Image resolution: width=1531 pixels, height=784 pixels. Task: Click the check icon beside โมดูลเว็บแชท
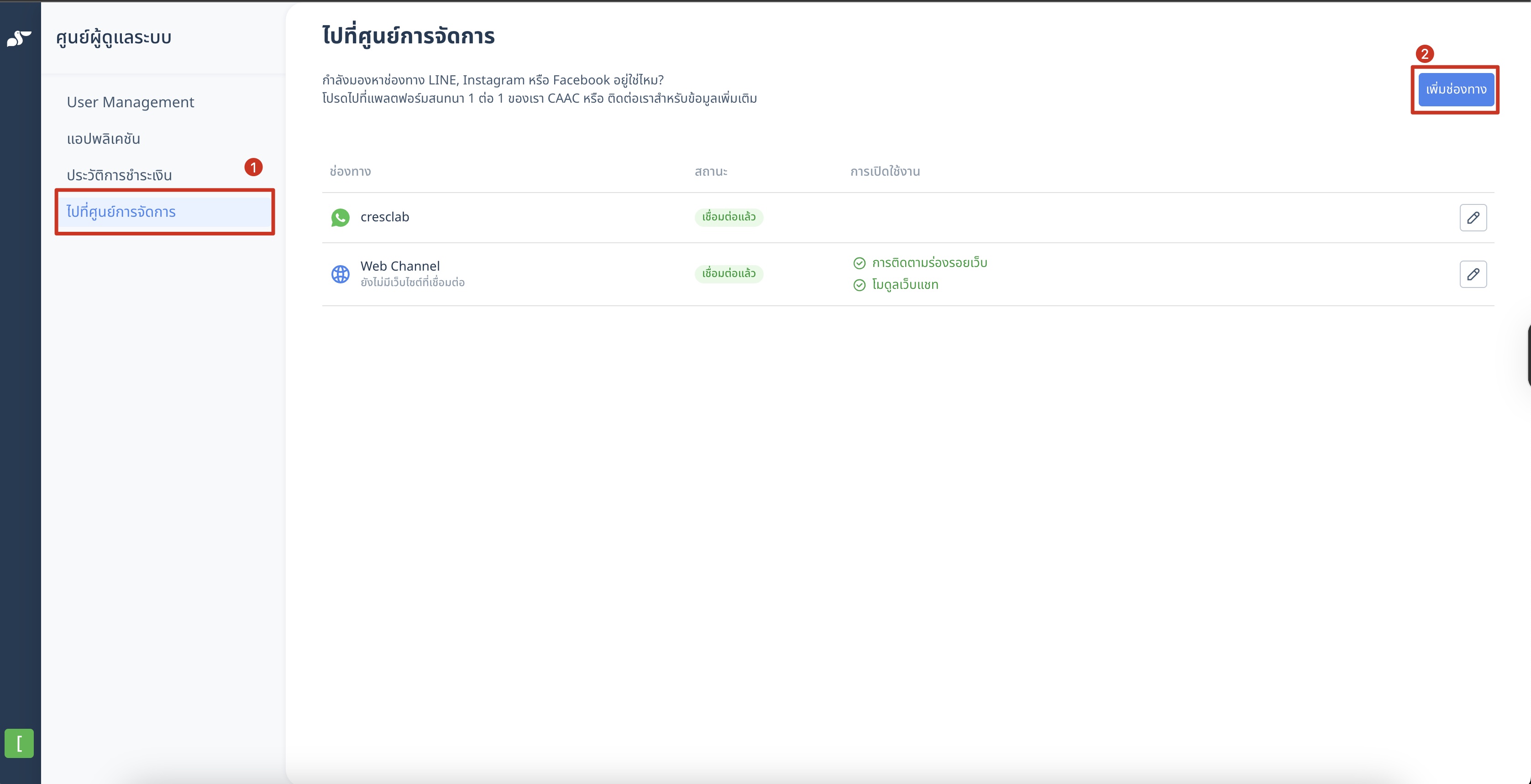pyautogui.click(x=860, y=285)
